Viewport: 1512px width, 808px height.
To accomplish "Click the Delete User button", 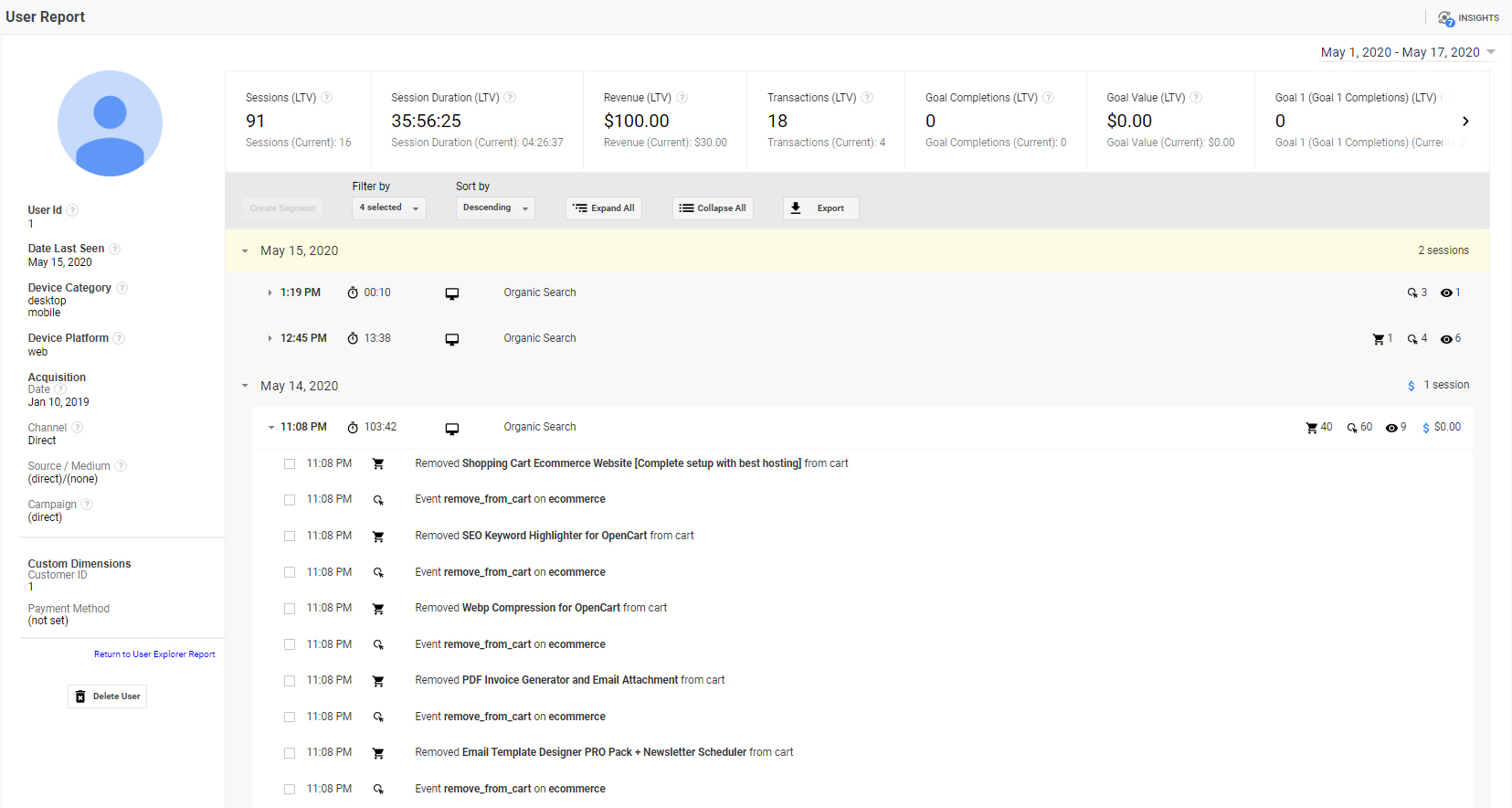I will (x=107, y=696).
